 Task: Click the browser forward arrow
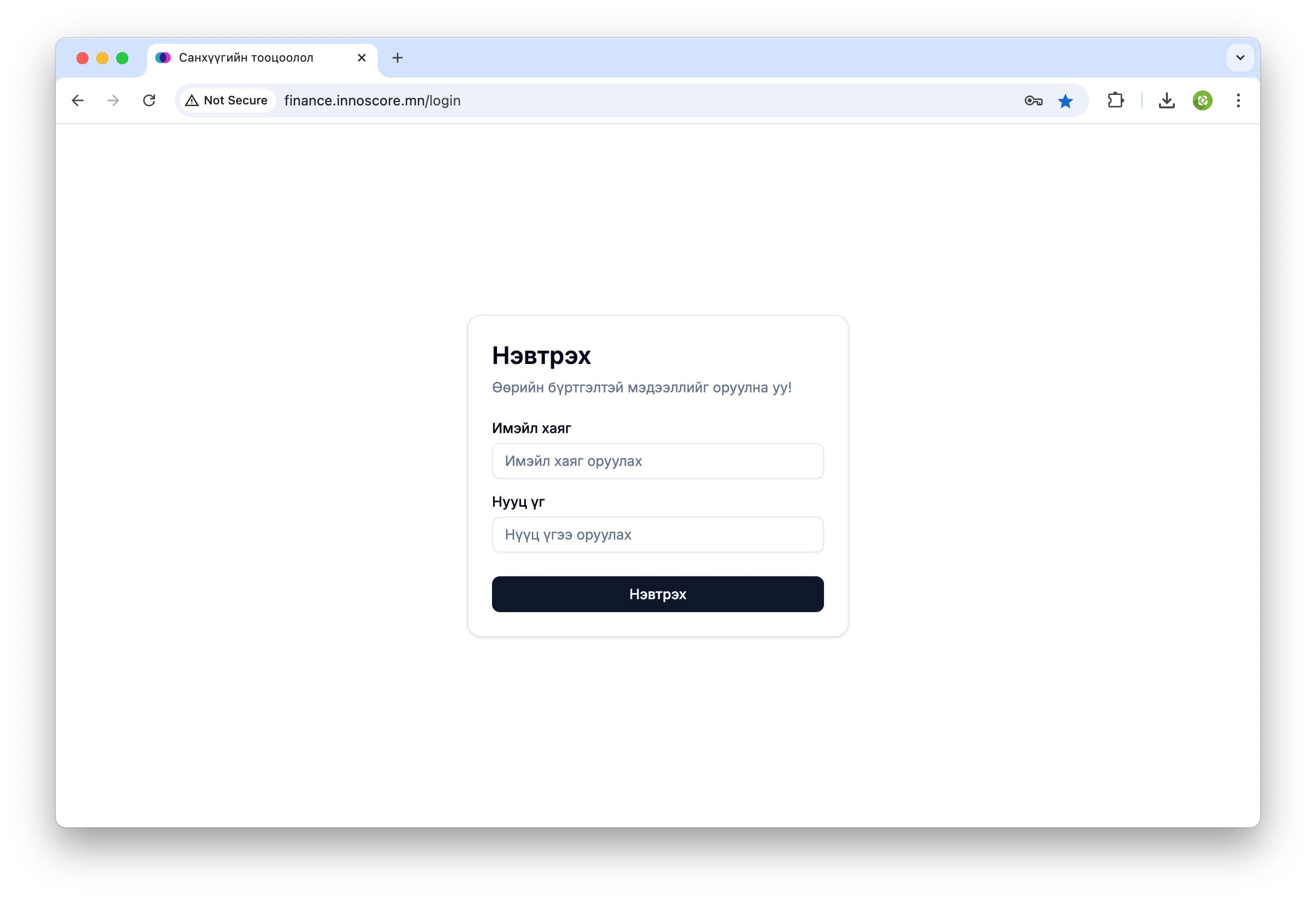click(113, 100)
